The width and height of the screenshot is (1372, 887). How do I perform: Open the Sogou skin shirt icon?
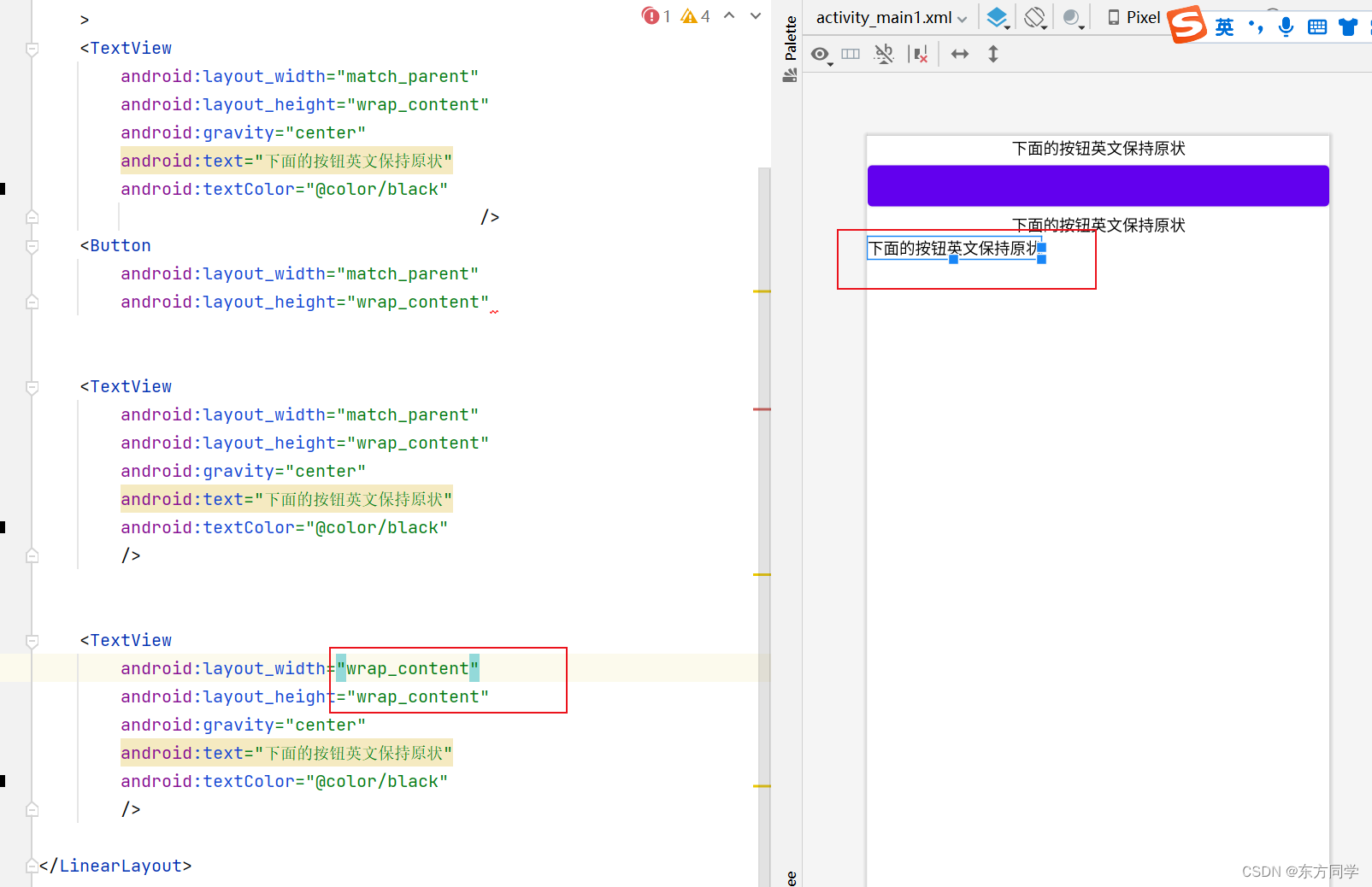tap(1348, 27)
